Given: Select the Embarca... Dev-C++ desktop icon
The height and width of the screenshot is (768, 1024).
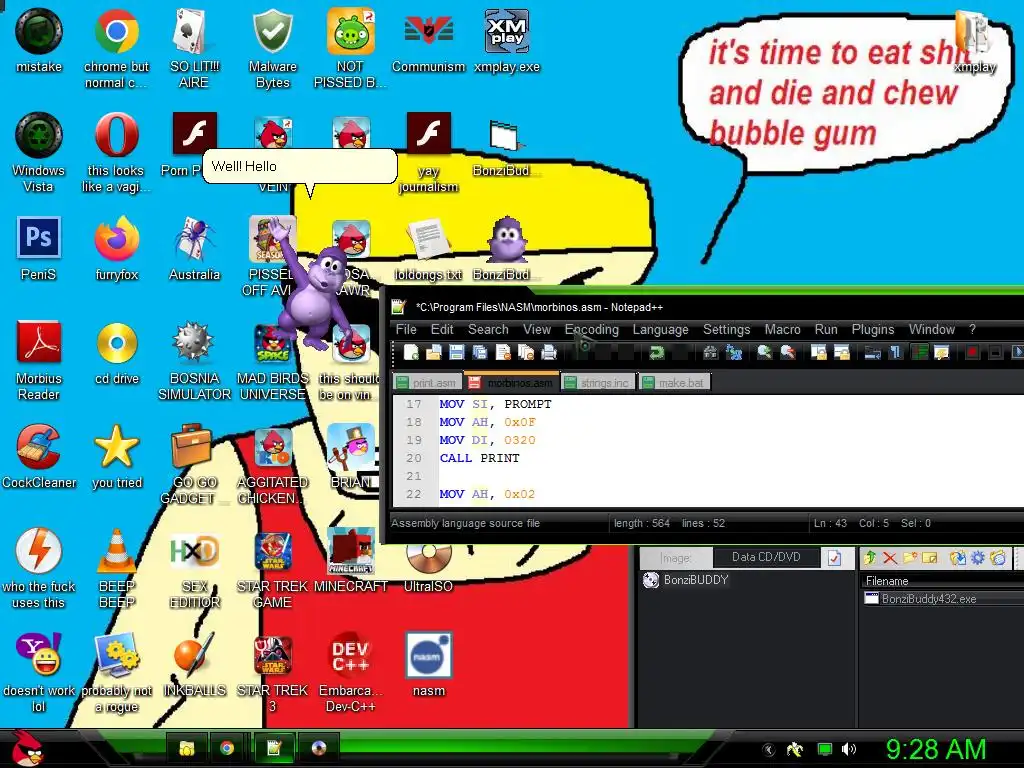Looking at the screenshot, I should (351, 672).
